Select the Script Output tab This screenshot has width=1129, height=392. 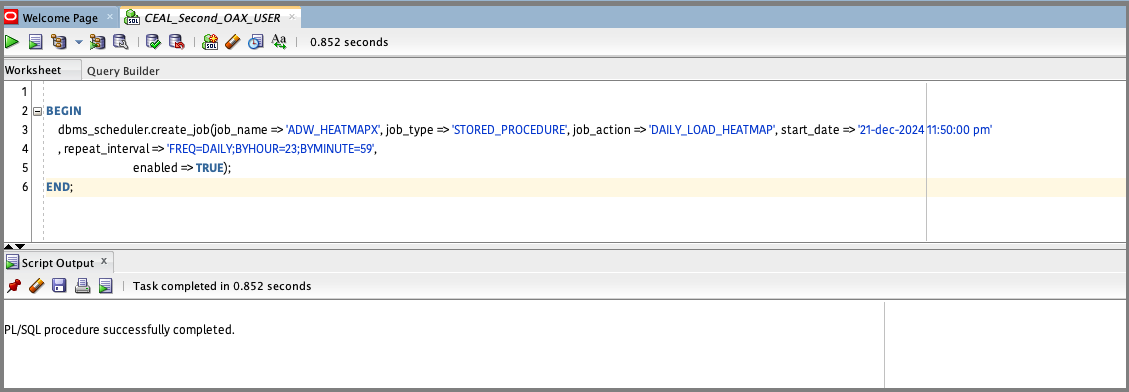(58, 263)
